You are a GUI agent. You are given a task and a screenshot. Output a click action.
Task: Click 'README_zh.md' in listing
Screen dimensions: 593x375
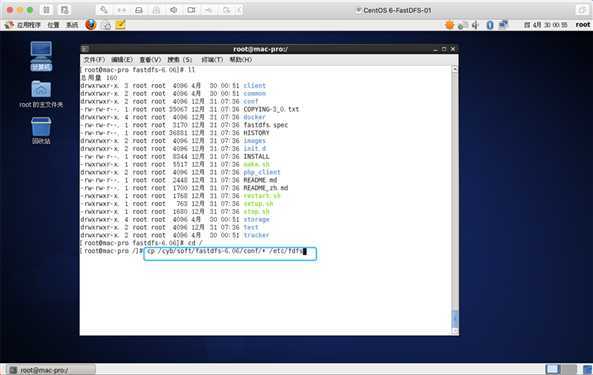click(265, 188)
